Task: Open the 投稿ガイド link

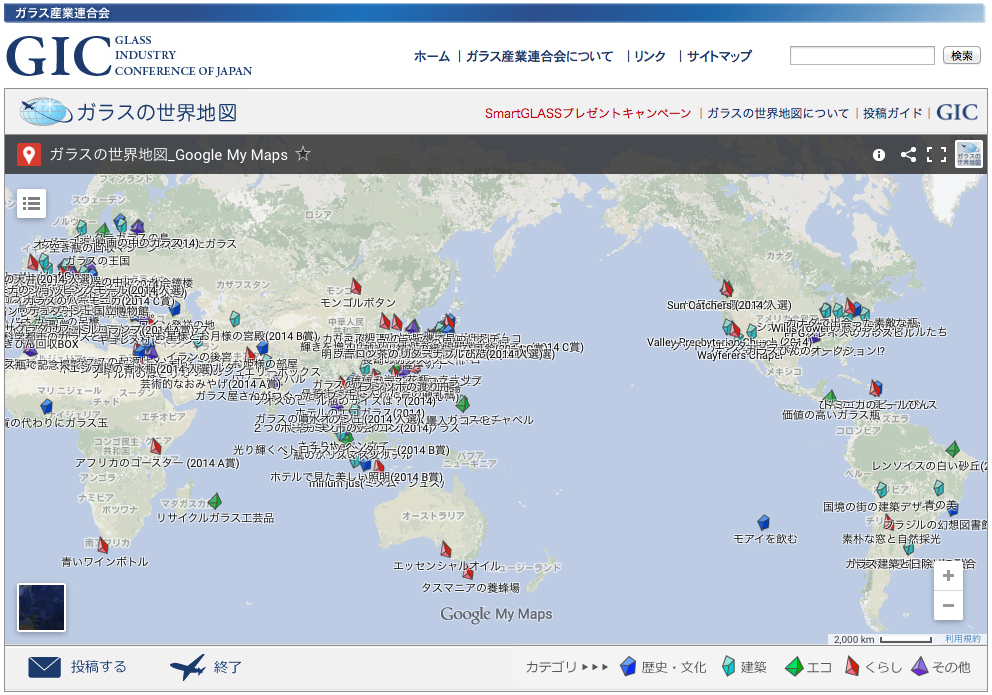Action: 892,113
